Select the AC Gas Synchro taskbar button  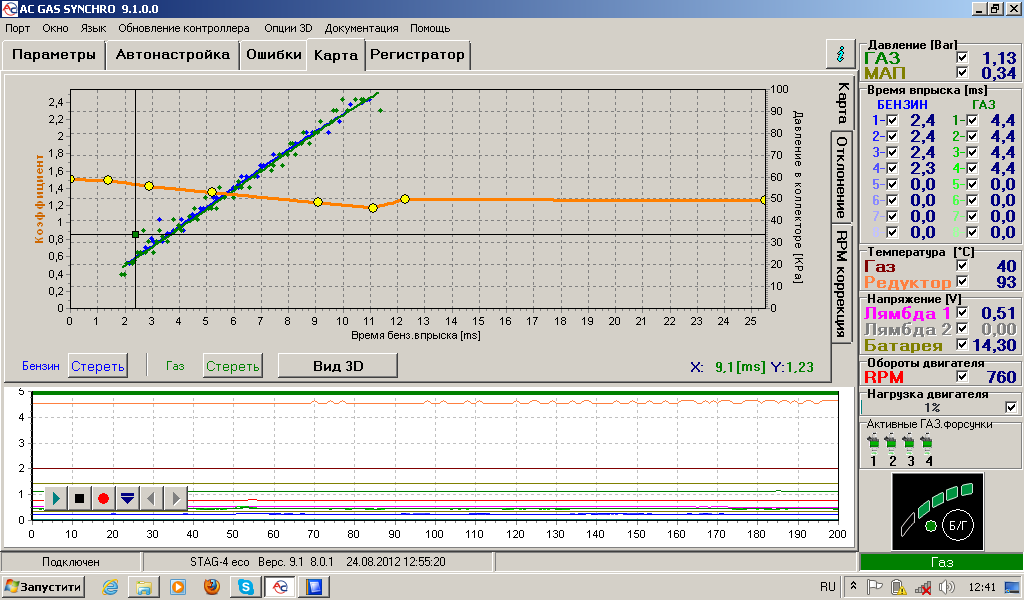[x=280, y=587]
